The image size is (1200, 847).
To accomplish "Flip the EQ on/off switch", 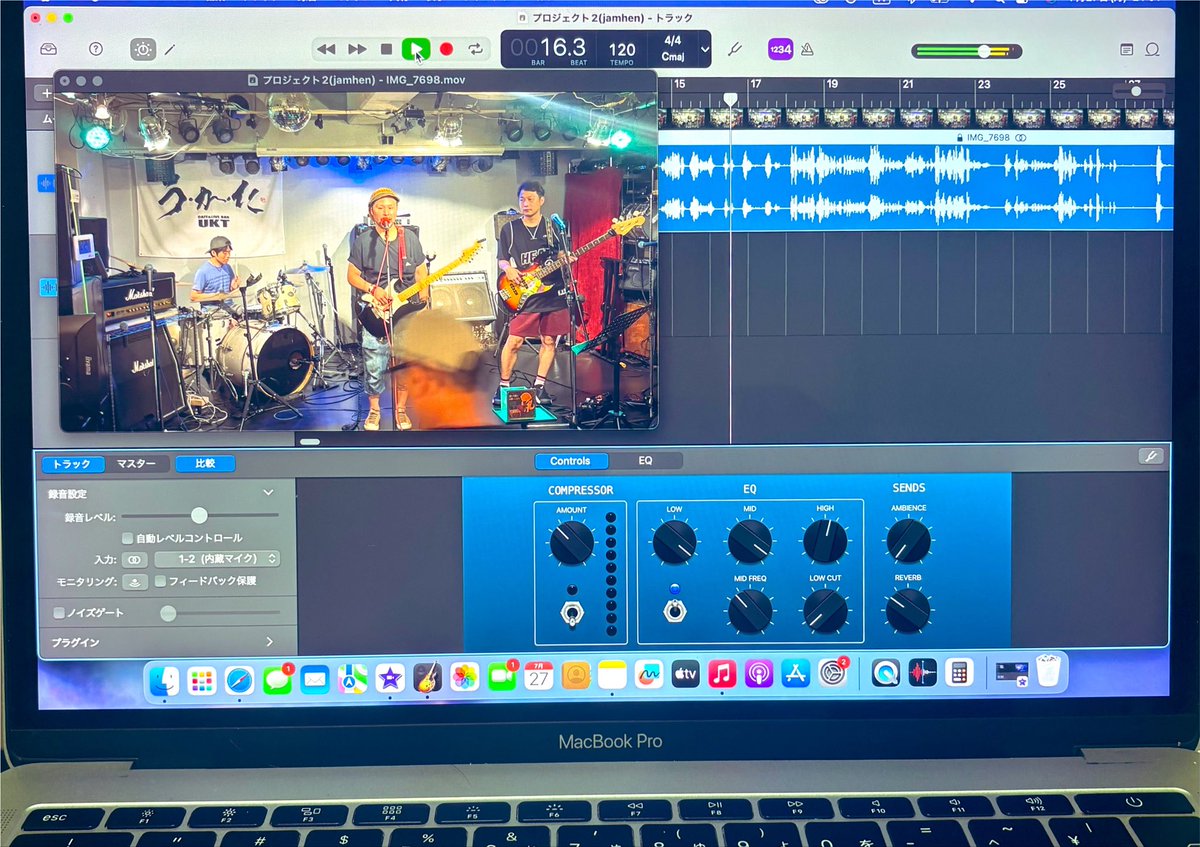I will coord(674,609).
